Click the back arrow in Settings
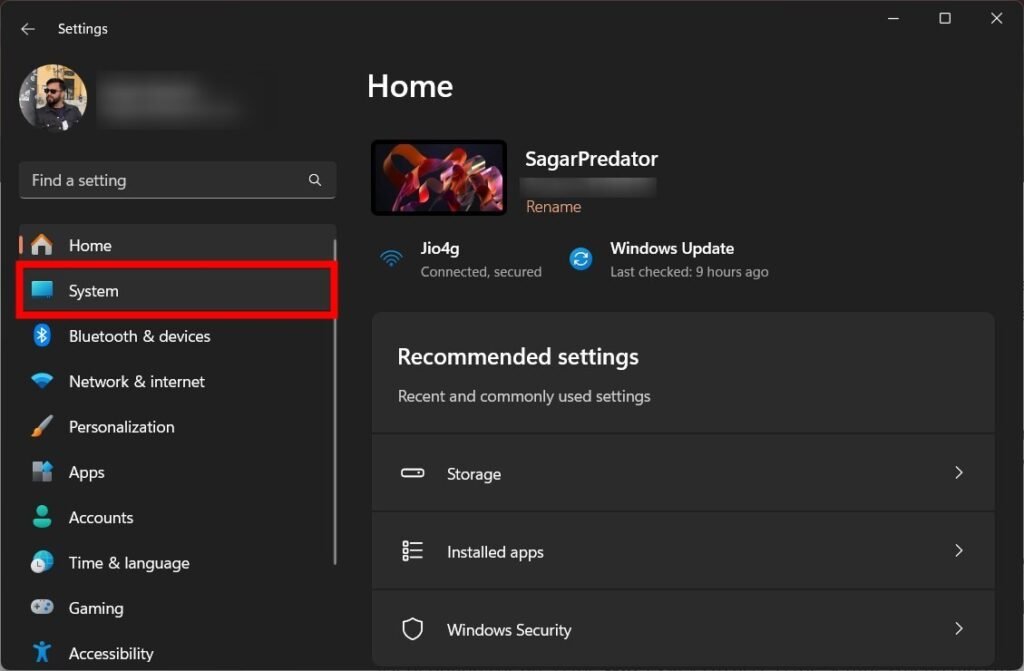Screen dimensions: 1024x671 pyautogui.click(x=27, y=29)
